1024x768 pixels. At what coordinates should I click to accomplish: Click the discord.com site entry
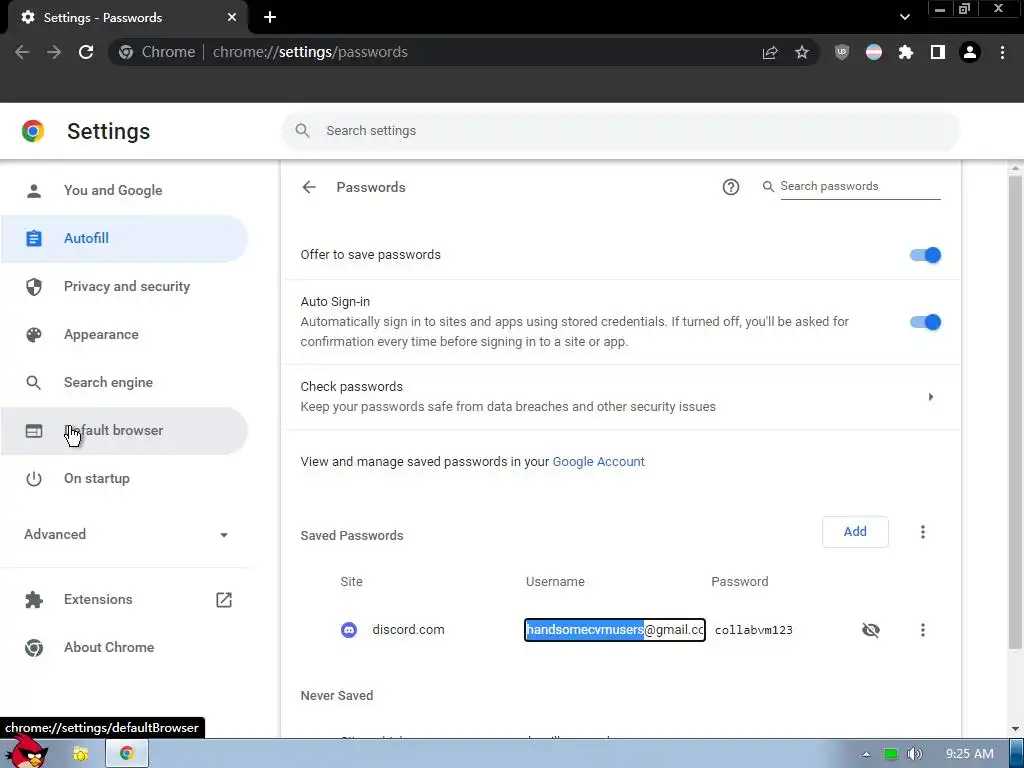coord(408,630)
